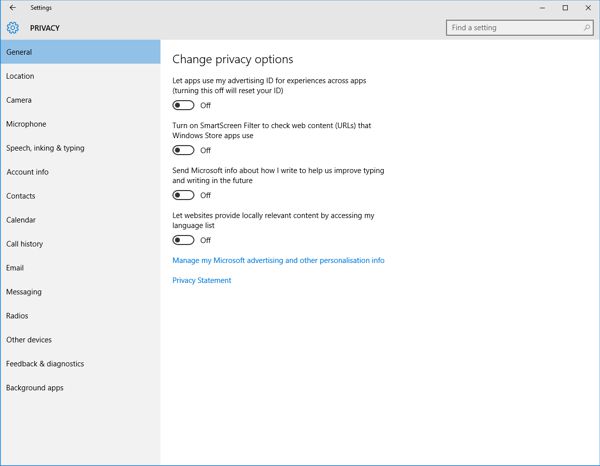The width and height of the screenshot is (600, 466).
Task: Click the search magnifier icon
Action: coord(583,28)
